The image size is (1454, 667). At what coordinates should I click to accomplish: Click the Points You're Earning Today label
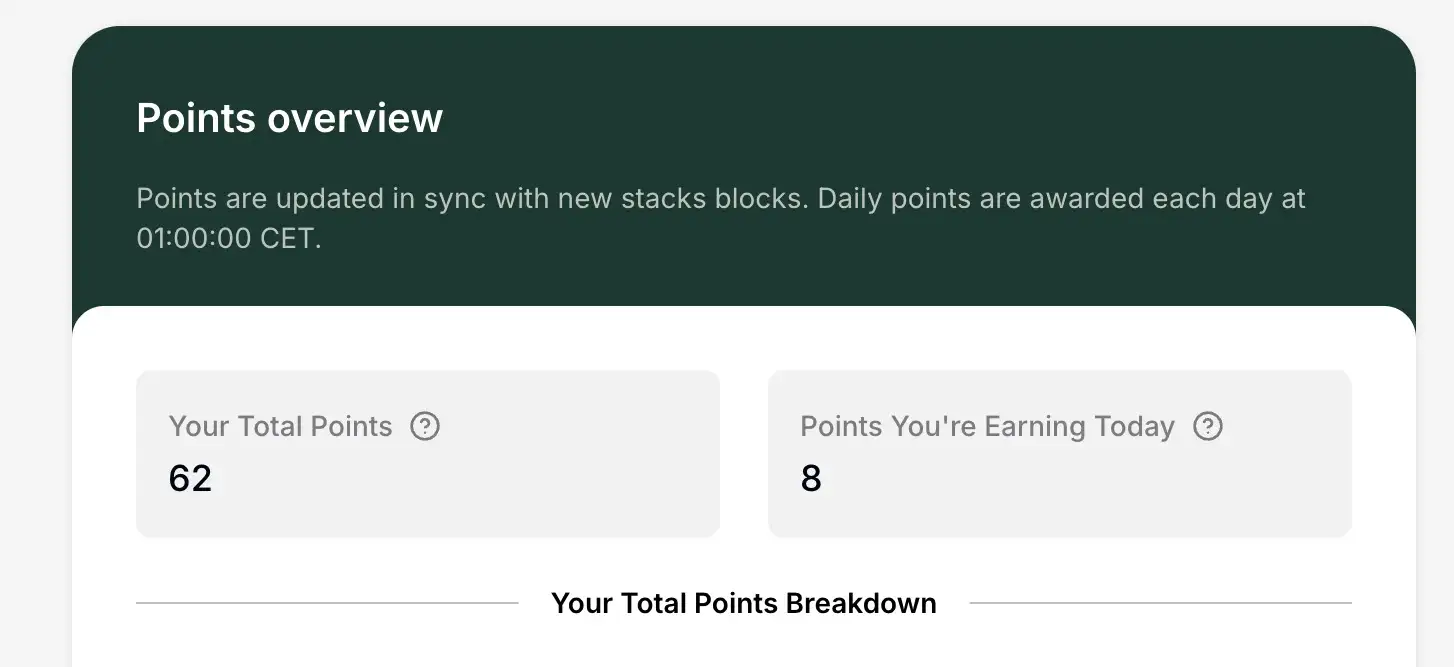pos(987,427)
